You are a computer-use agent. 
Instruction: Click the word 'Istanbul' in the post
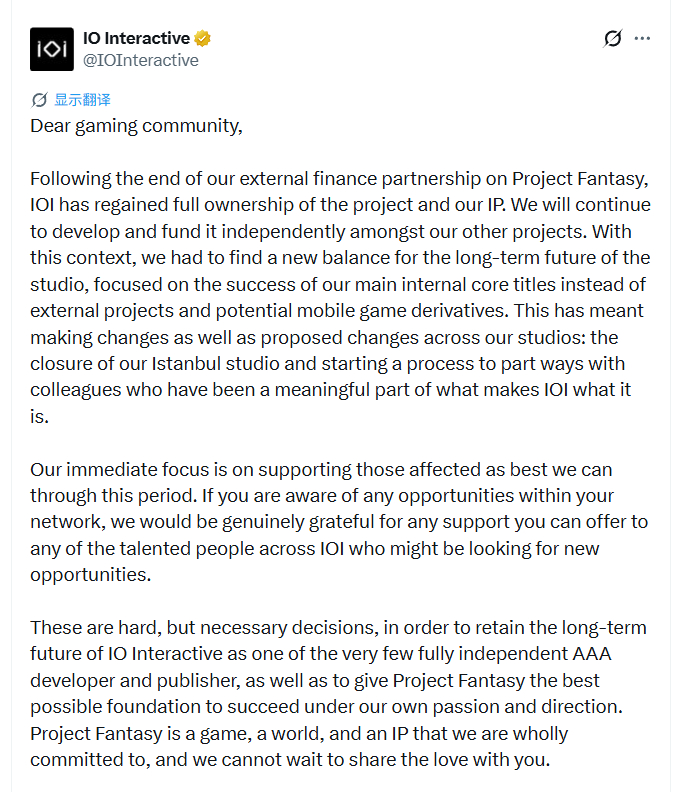(x=186, y=364)
